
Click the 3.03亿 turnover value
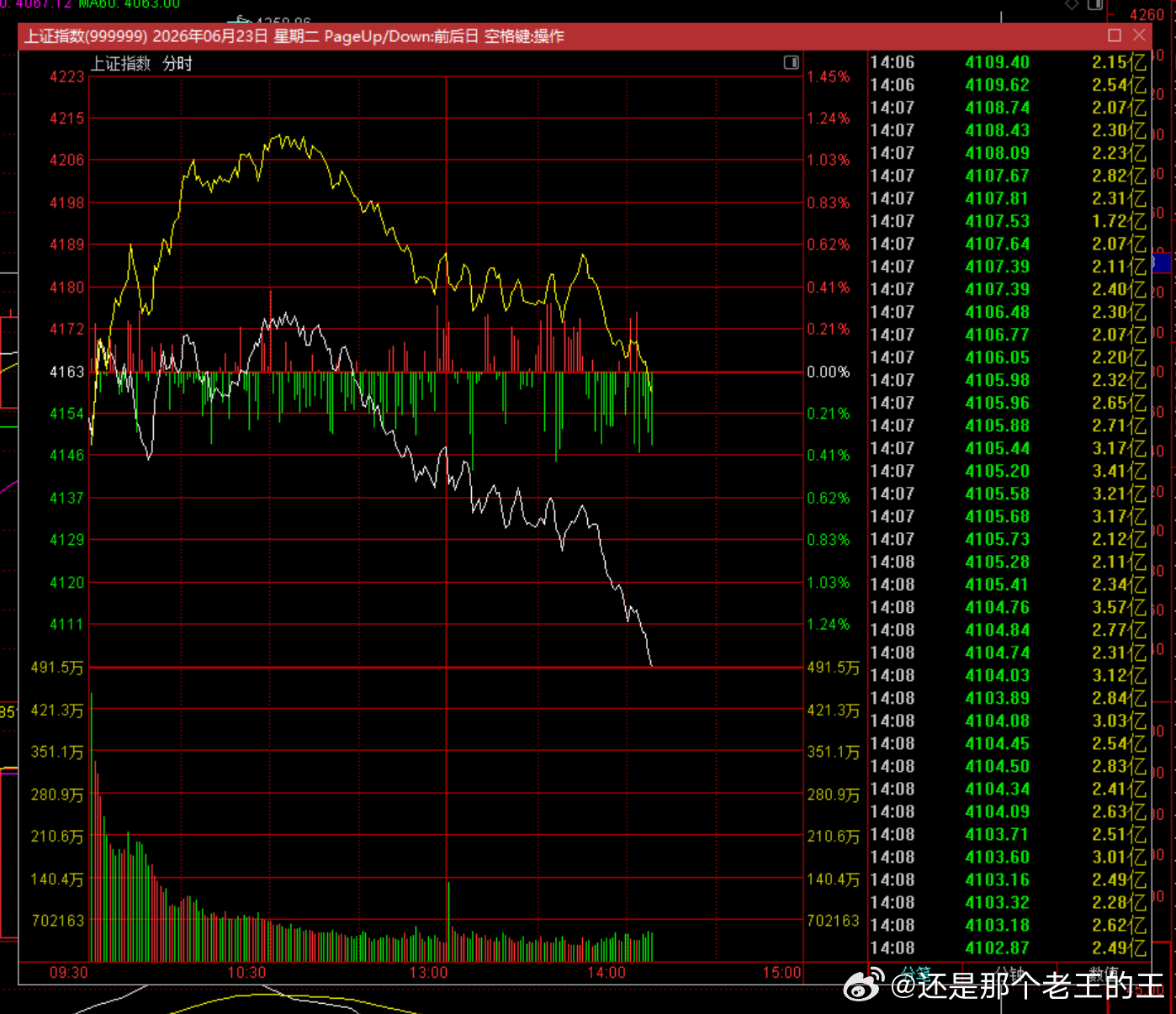click(1120, 721)
